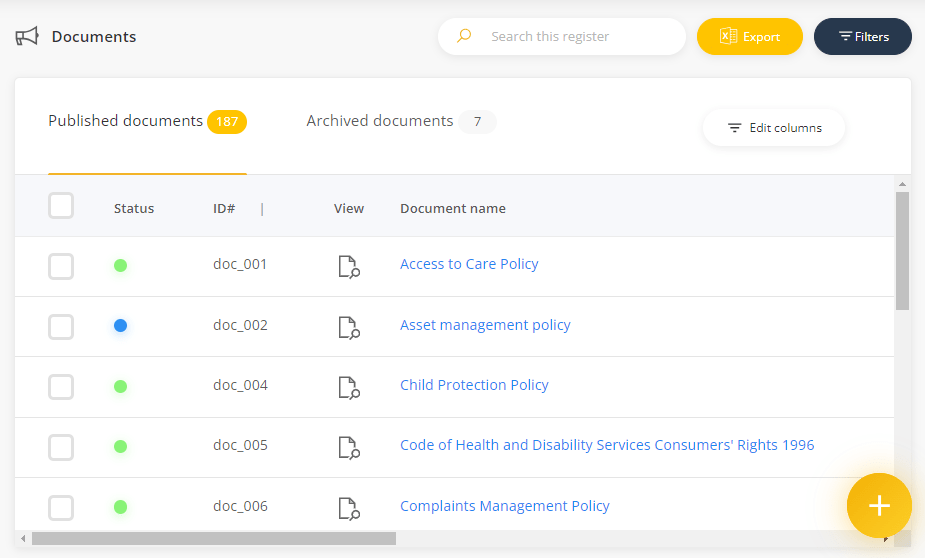This screenshot has height=558, width=925.
Task: Click the 7 archived count badge
Action: (x=477, y=122)
